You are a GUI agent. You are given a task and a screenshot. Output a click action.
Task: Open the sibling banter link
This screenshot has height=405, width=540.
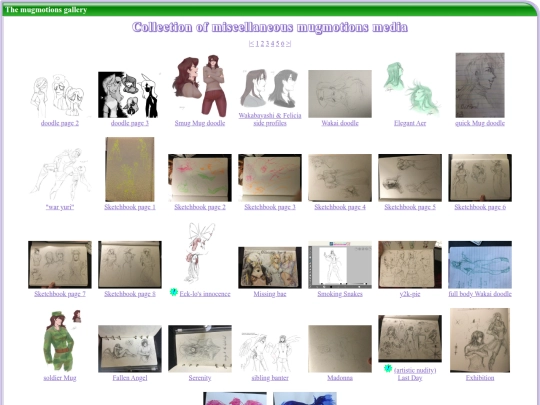(x=270, y=378)
